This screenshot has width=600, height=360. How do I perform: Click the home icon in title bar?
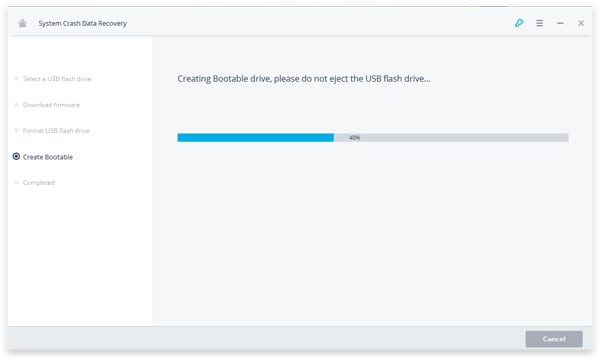(23, 23)
